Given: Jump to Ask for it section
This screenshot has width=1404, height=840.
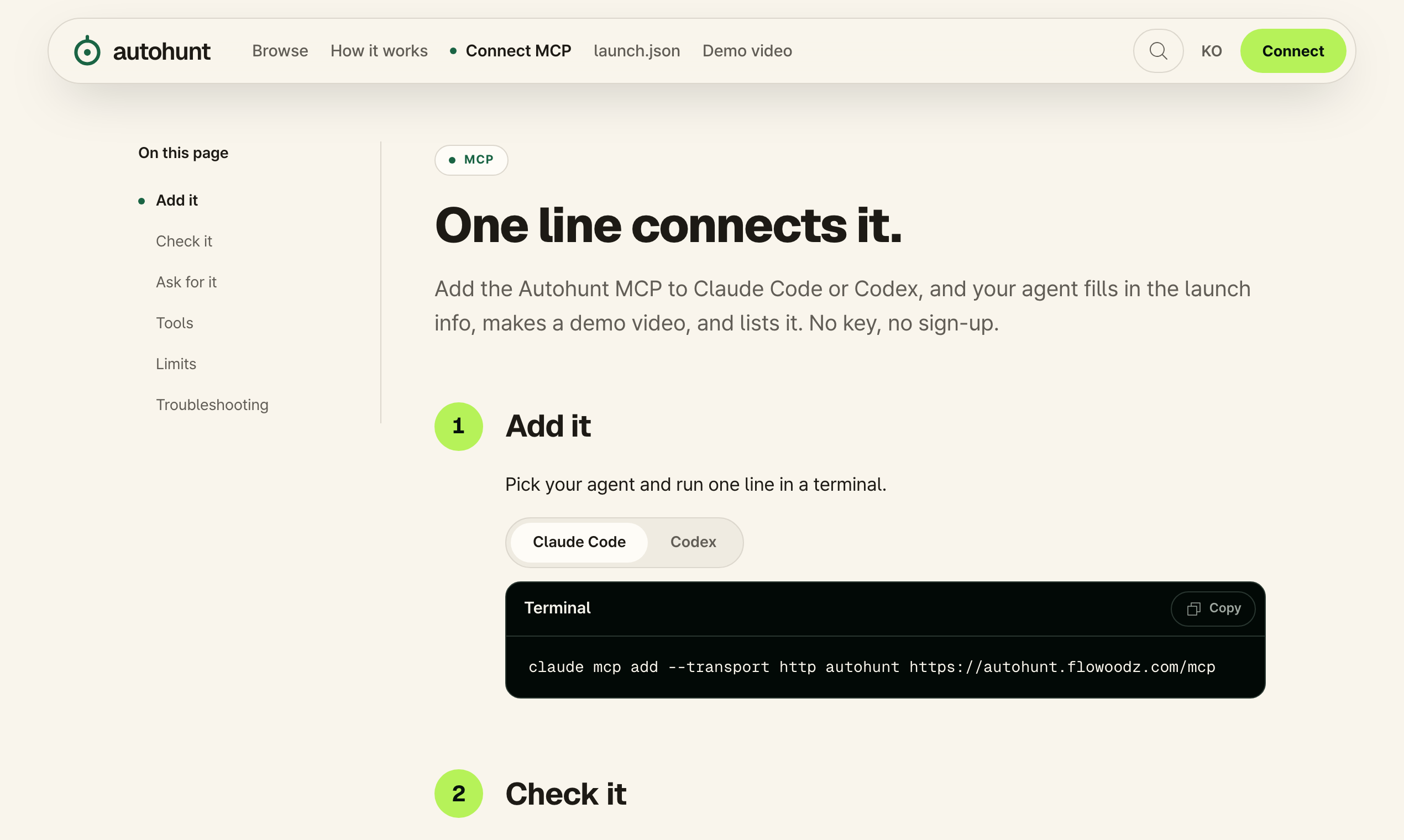Looking at the screenshot, I should (186, 282).
